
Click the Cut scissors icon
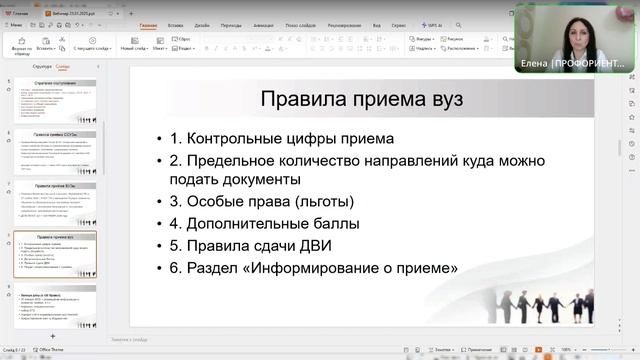(x=62, y=39)
